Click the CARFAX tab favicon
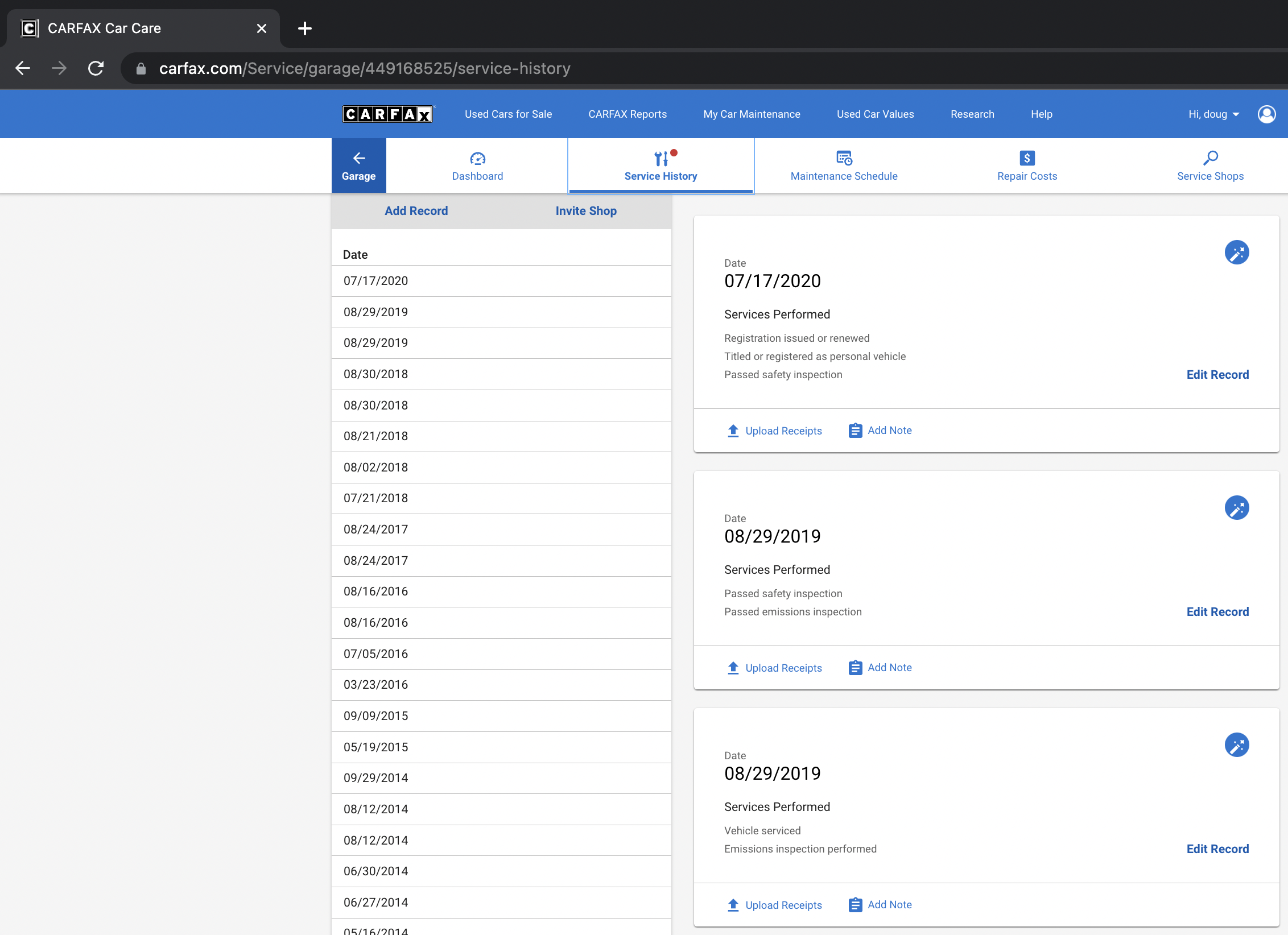The height and width of the screenshot is (935, 1288). pyautogui.click(x=30, y=28)
